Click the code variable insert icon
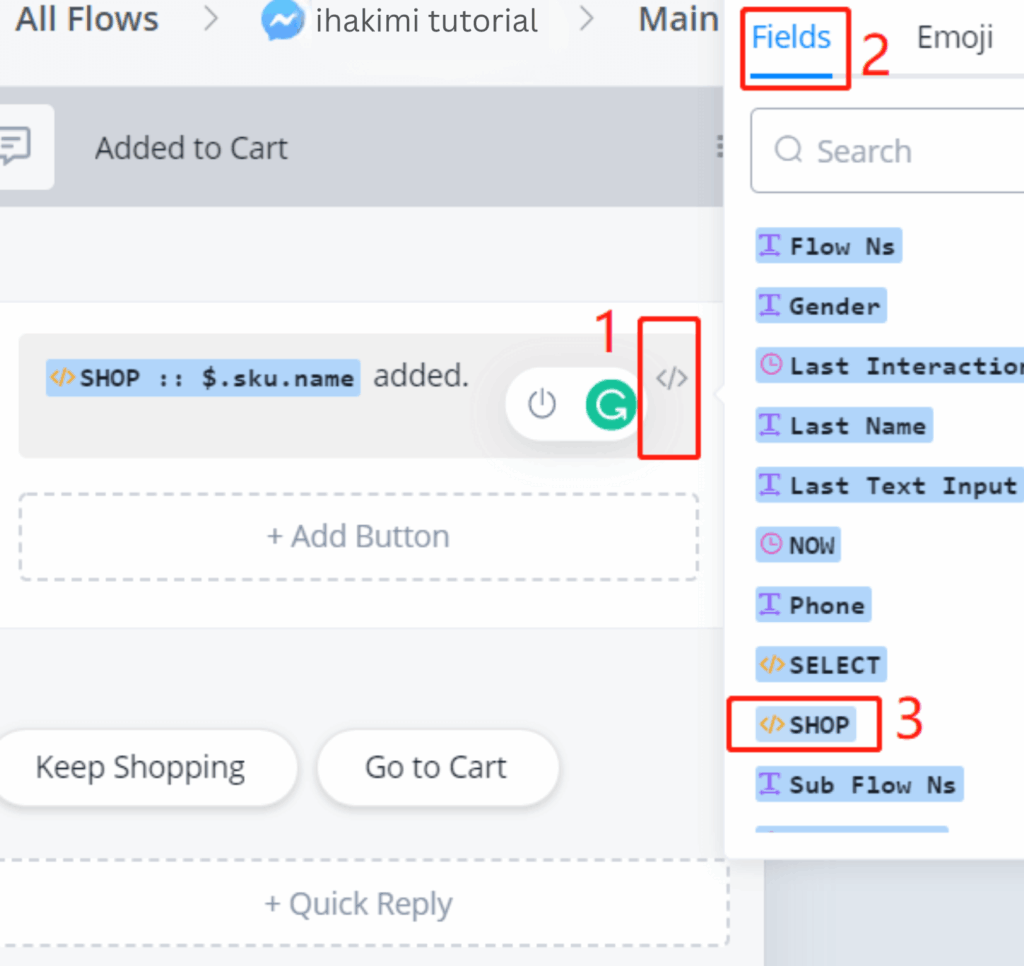 coord(671,378)
